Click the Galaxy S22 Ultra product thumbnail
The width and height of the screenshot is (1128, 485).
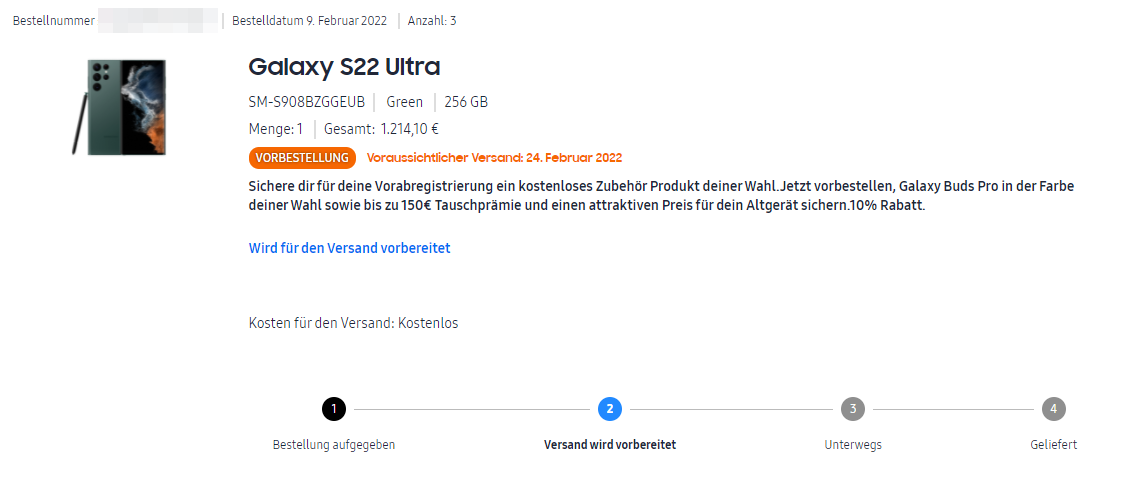[x=119, y=107]
